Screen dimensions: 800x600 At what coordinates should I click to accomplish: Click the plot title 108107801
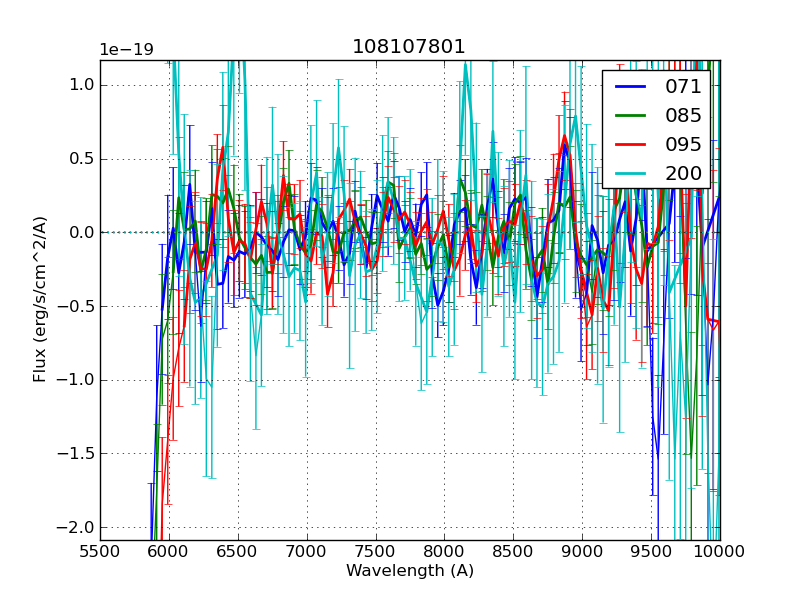tap(409, 47)
